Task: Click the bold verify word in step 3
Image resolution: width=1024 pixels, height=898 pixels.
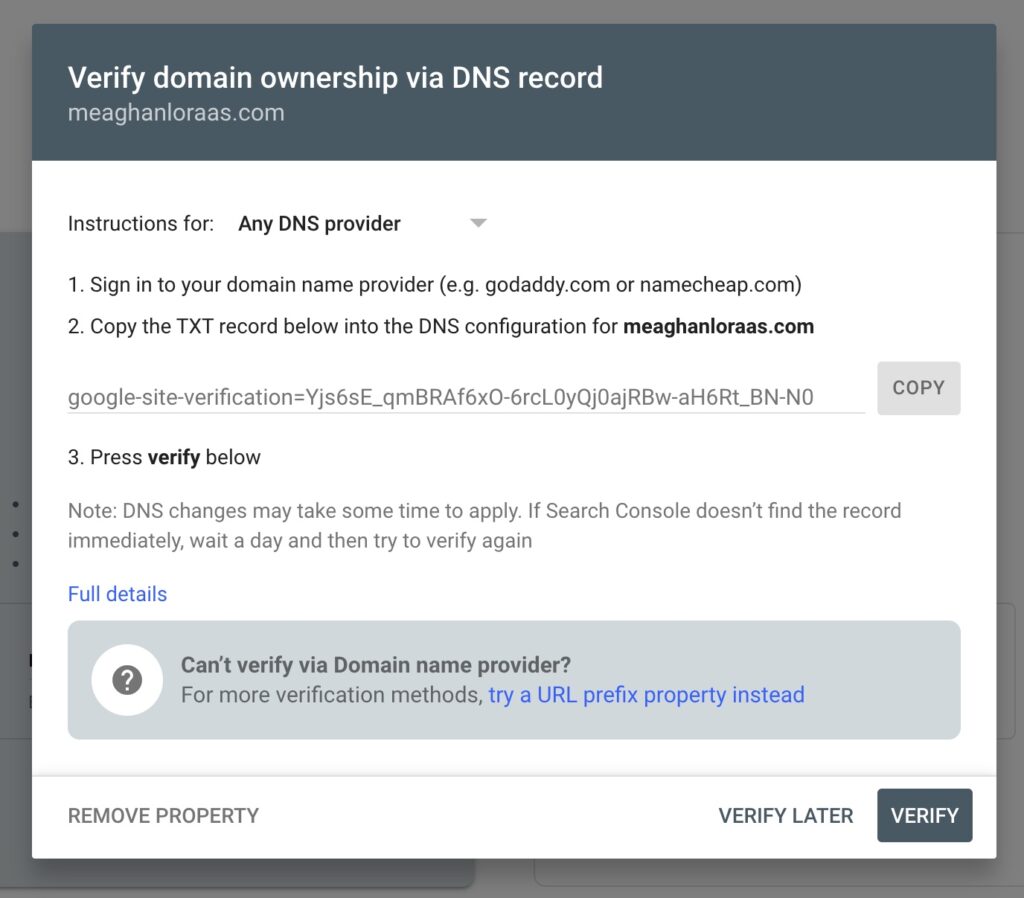Action: pos(174,457)
